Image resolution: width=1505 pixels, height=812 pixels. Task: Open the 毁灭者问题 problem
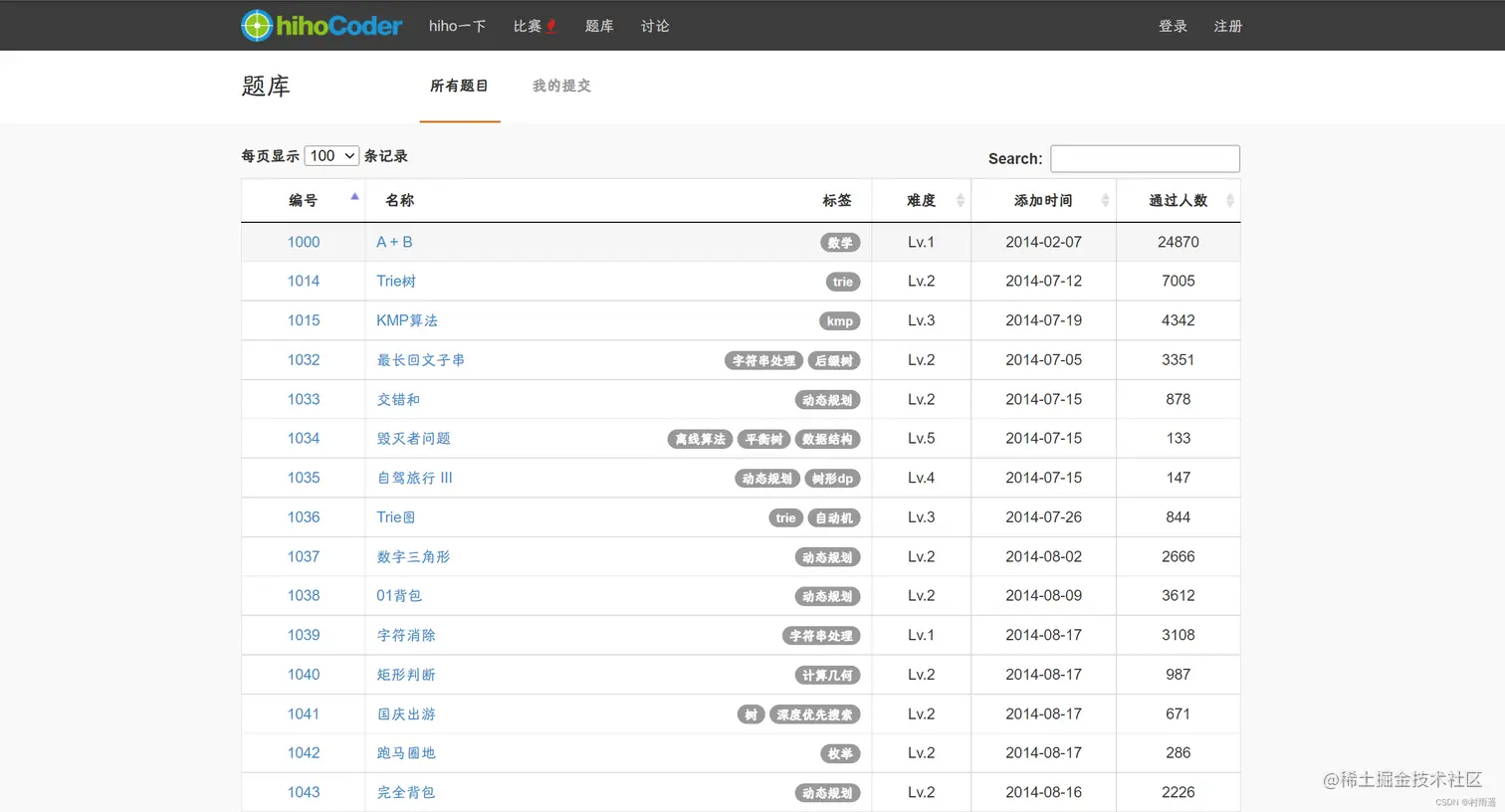[x=414, y=438]
